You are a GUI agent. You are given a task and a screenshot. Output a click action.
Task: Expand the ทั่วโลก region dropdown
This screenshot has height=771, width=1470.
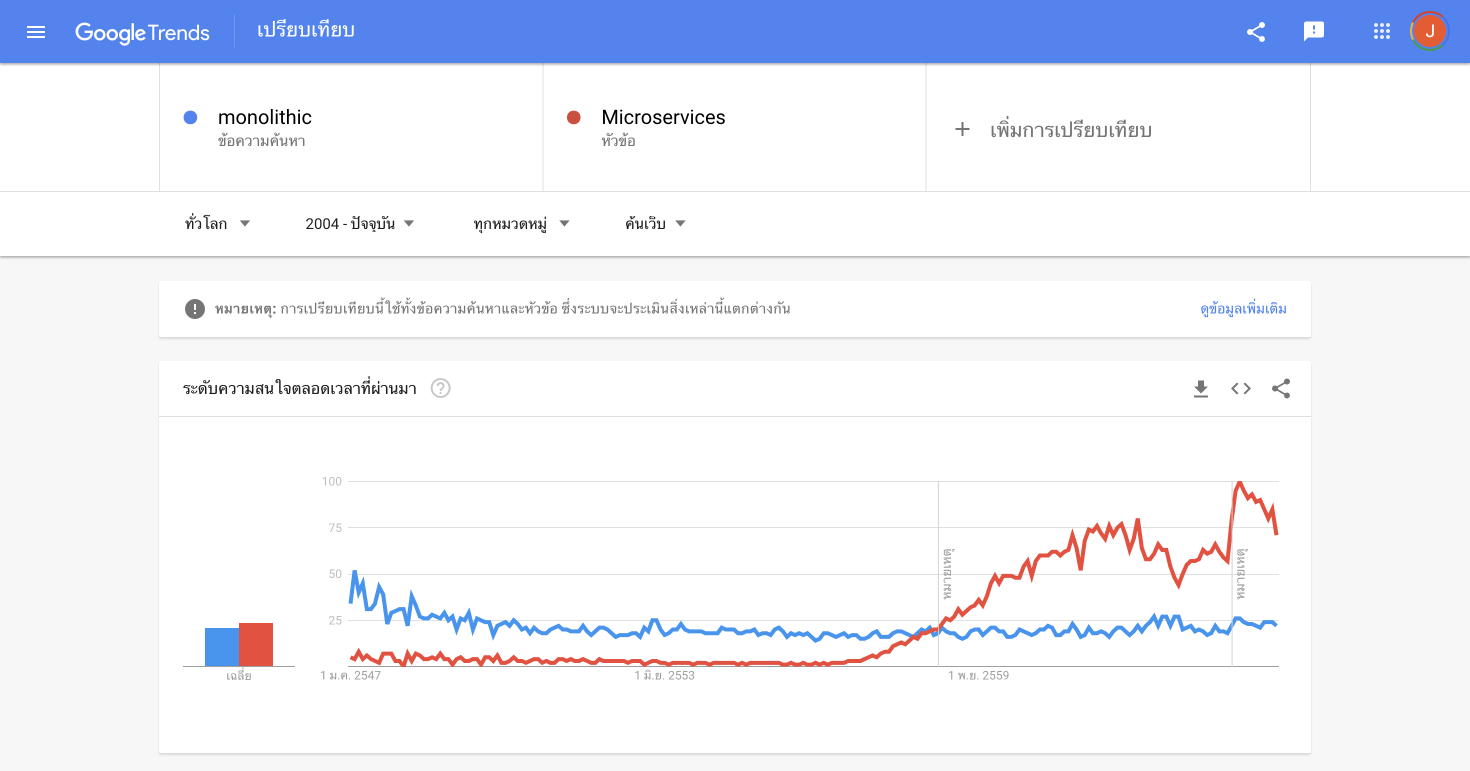coord(217,224)
